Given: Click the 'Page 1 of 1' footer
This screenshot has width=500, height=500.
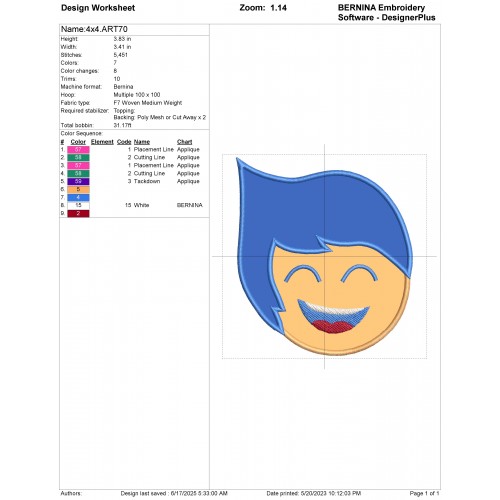Looking at the screenshot, I should (x=424, y=493).
